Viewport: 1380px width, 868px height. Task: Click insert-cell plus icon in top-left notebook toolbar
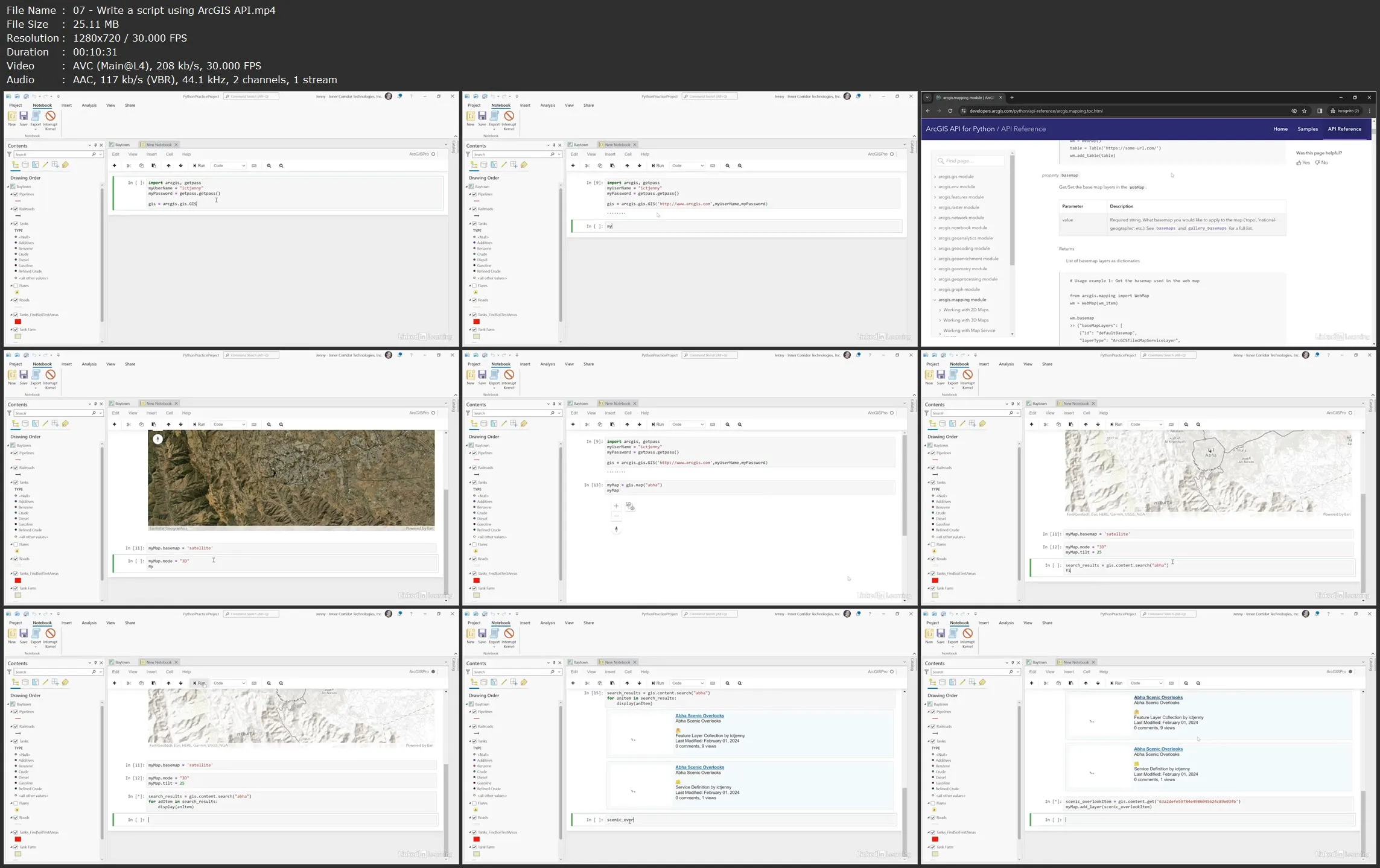click(114, 165)
